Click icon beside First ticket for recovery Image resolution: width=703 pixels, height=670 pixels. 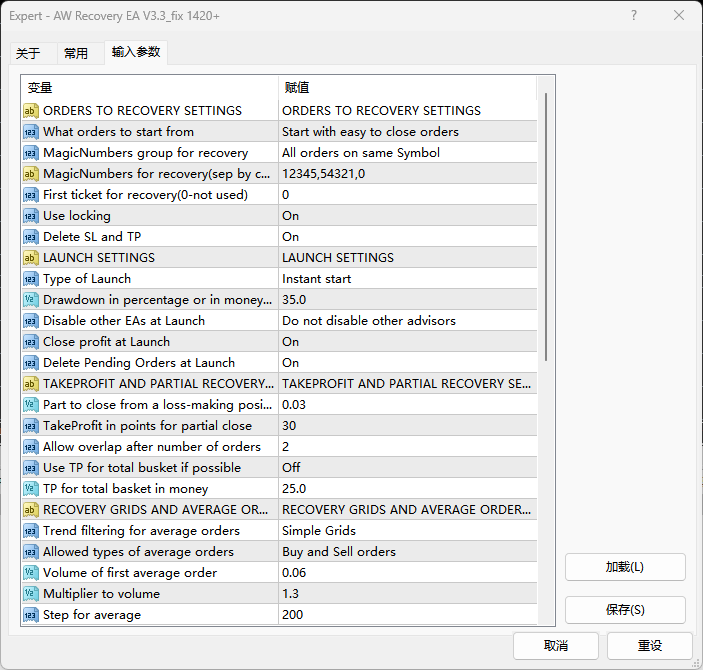click(30, 195)
